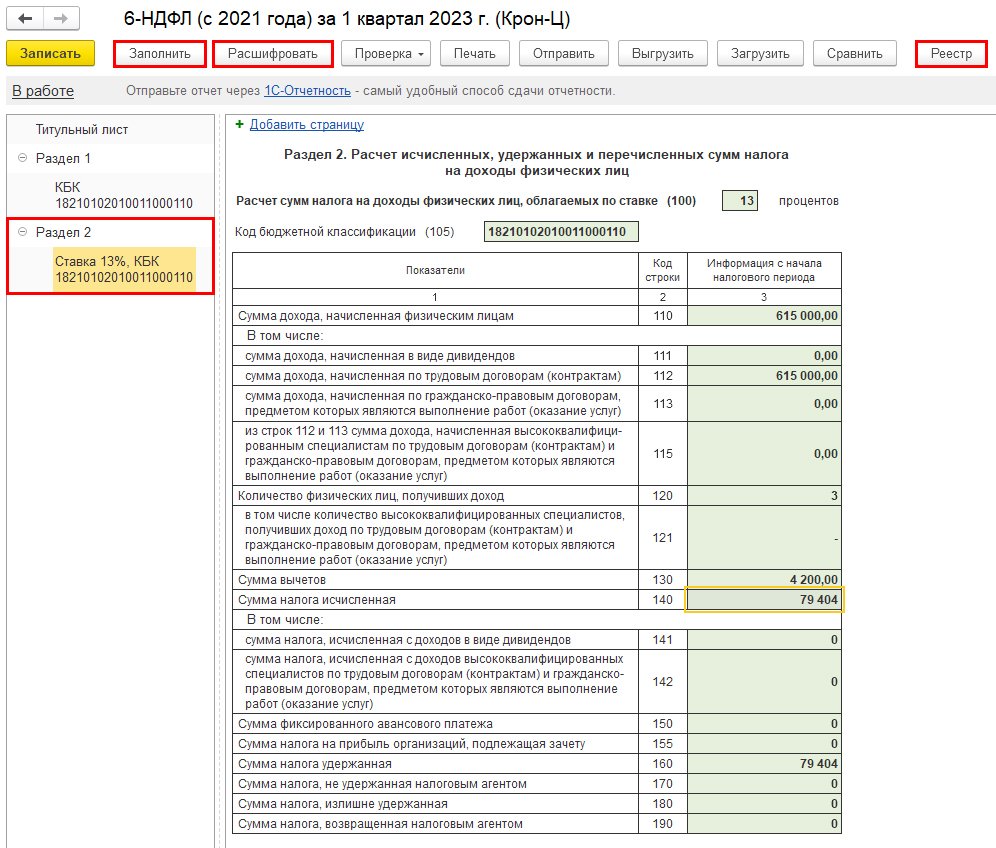The image size is (996, 848).
Task: Select Ставка 13% page under Раздел 2
Action: pyautogui.click(x=123, y=268)
